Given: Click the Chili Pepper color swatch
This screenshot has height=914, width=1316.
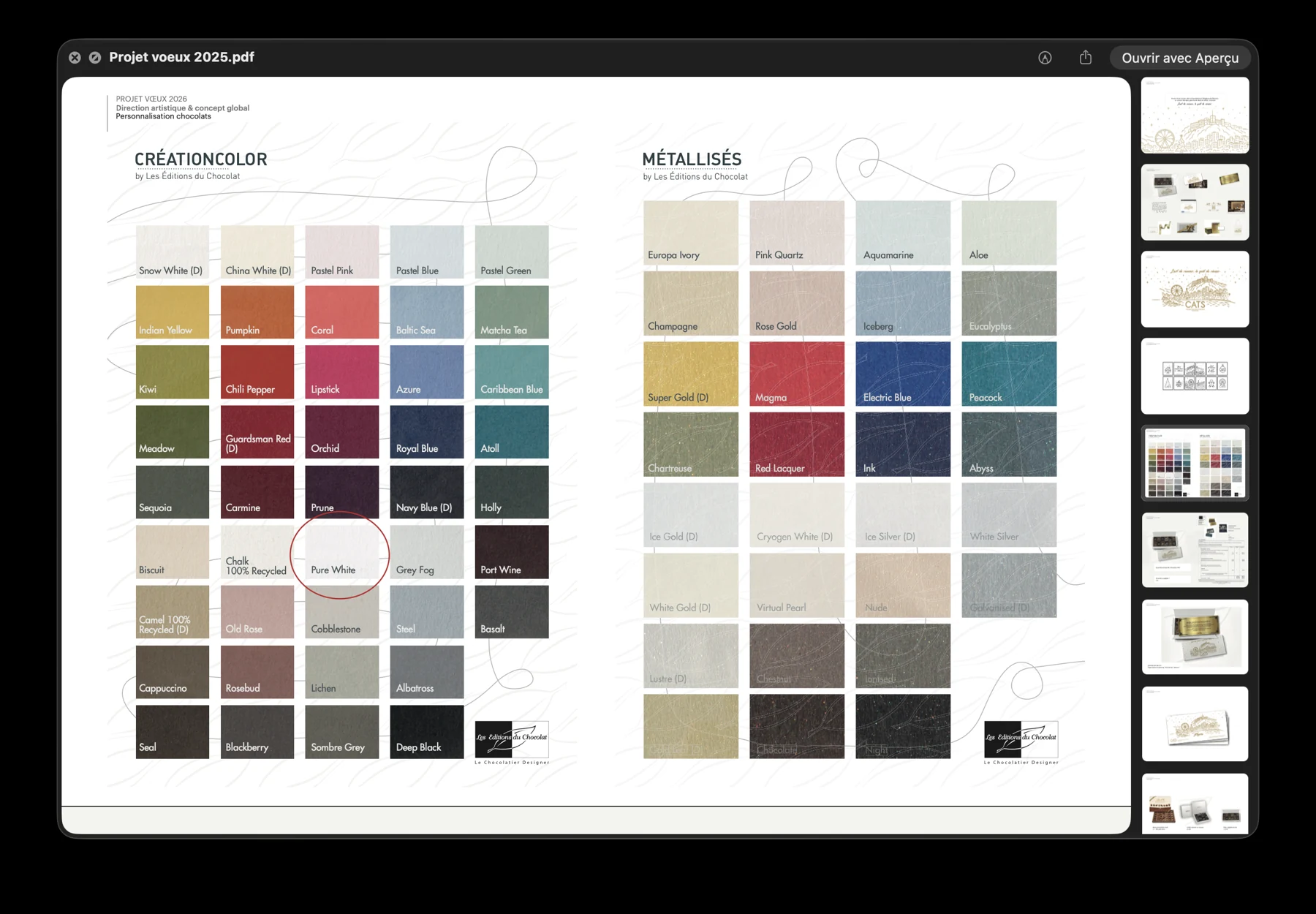Looking at the screenshot, I should [x=257, y=372].
